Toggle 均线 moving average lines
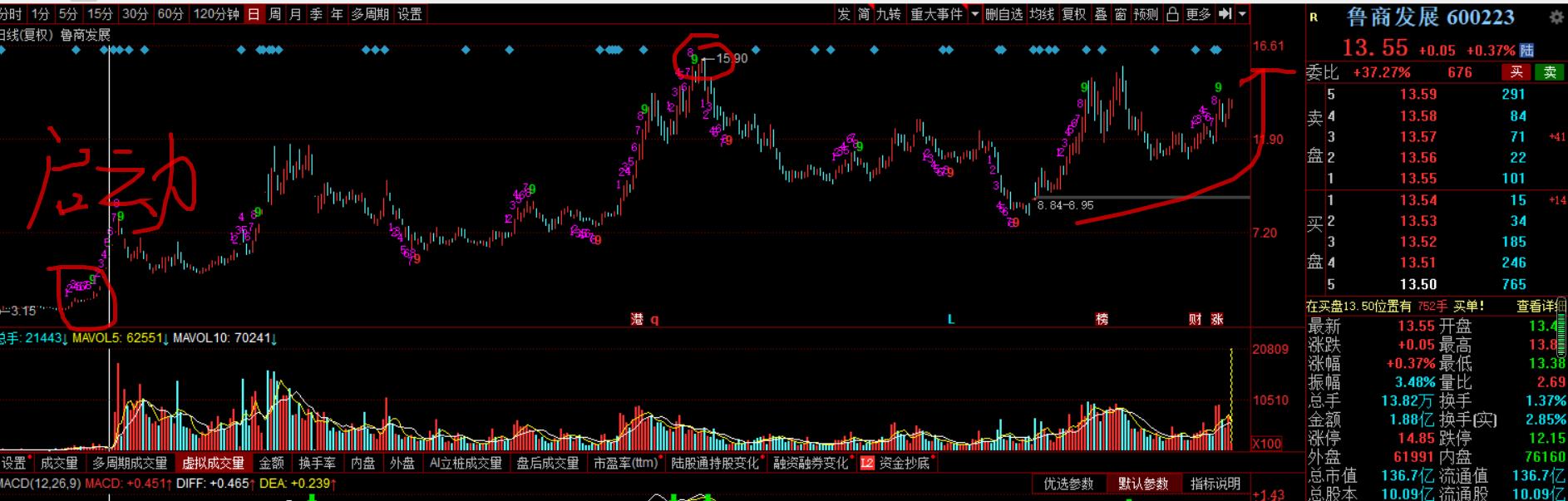The width and height of the screenshot is (1568, 501). (1042, 14)
